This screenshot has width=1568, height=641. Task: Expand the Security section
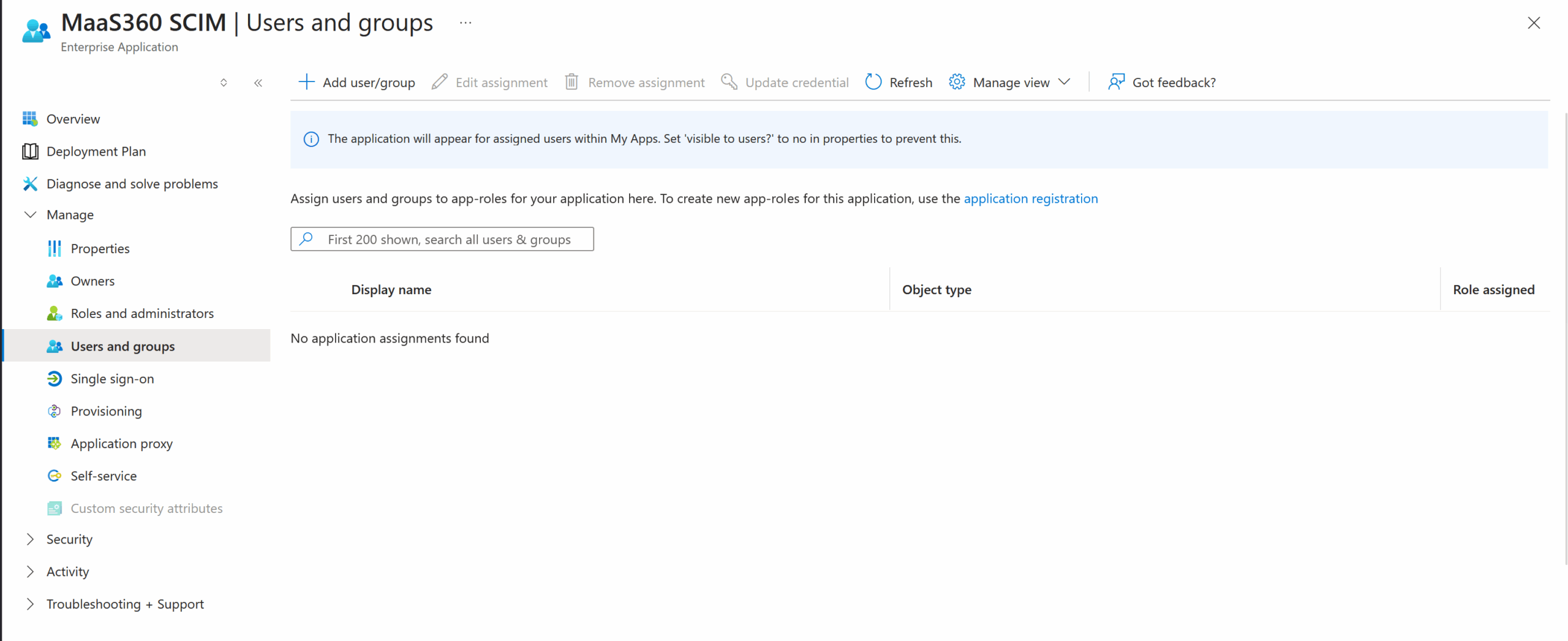[x=30, y=539]
